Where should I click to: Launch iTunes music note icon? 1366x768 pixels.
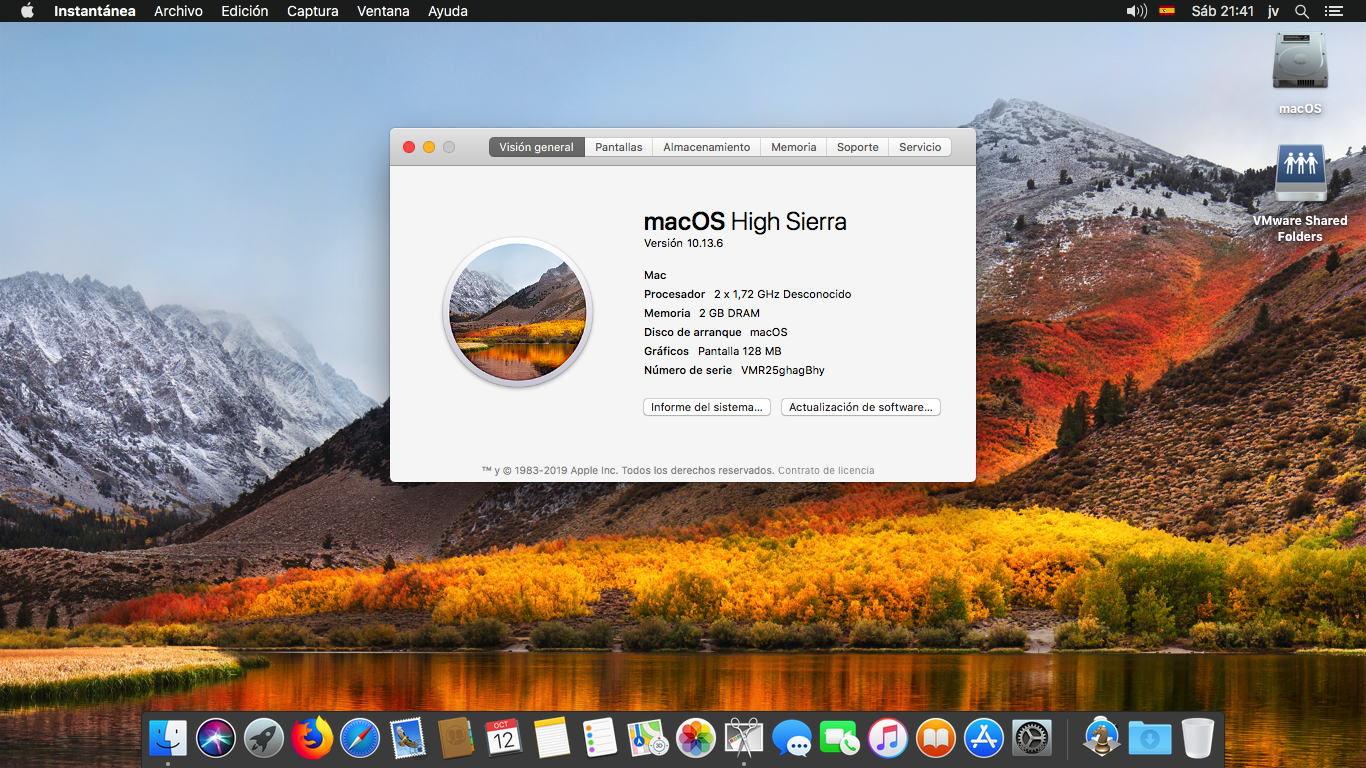888,739
